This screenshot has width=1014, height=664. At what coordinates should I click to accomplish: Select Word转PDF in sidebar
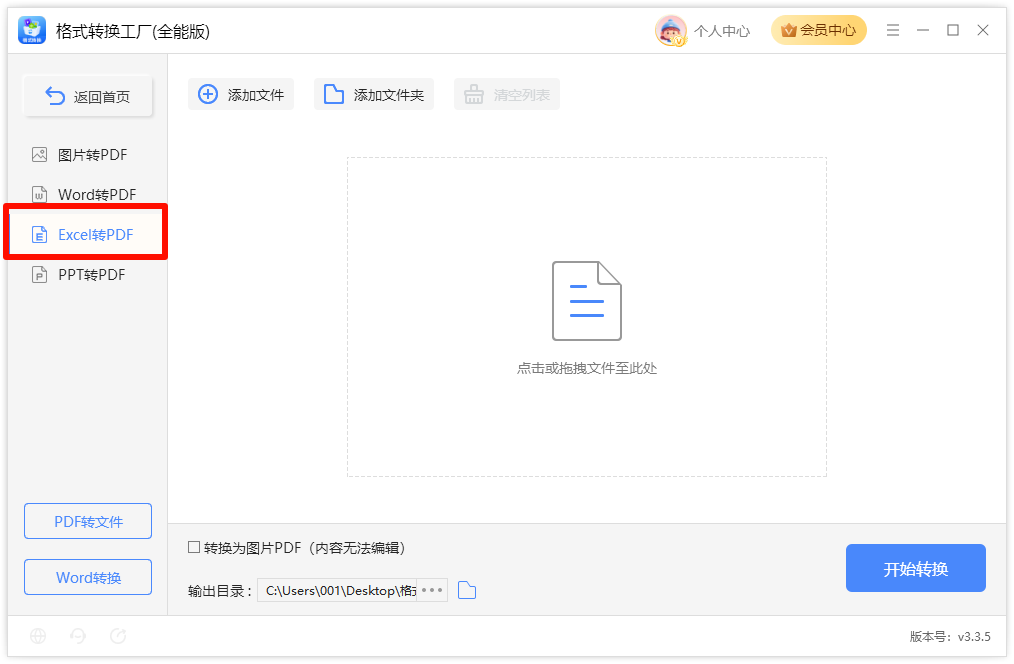click(87, 194)
